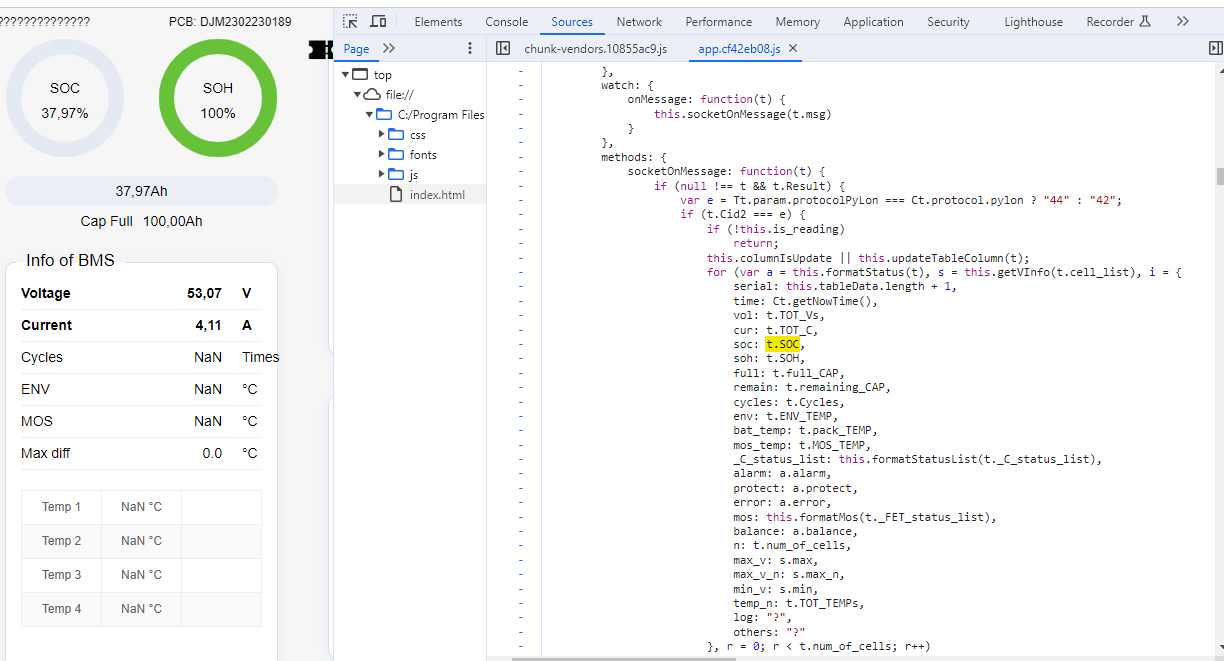The image size is (1224, 661).
Task: Click the Temp 2 cell
Action: tap(62, 541)
